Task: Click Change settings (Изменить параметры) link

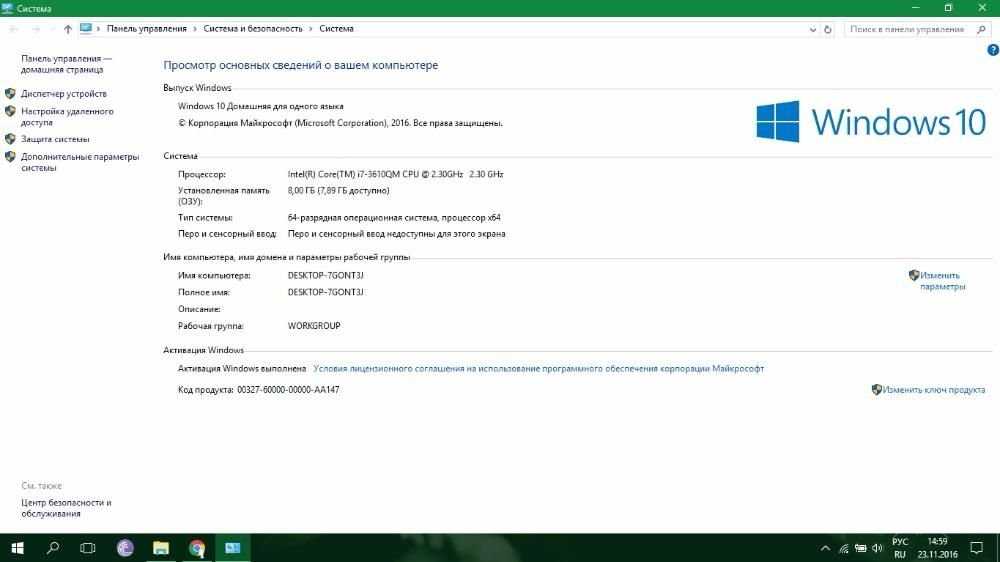Action: pos(943,281)
